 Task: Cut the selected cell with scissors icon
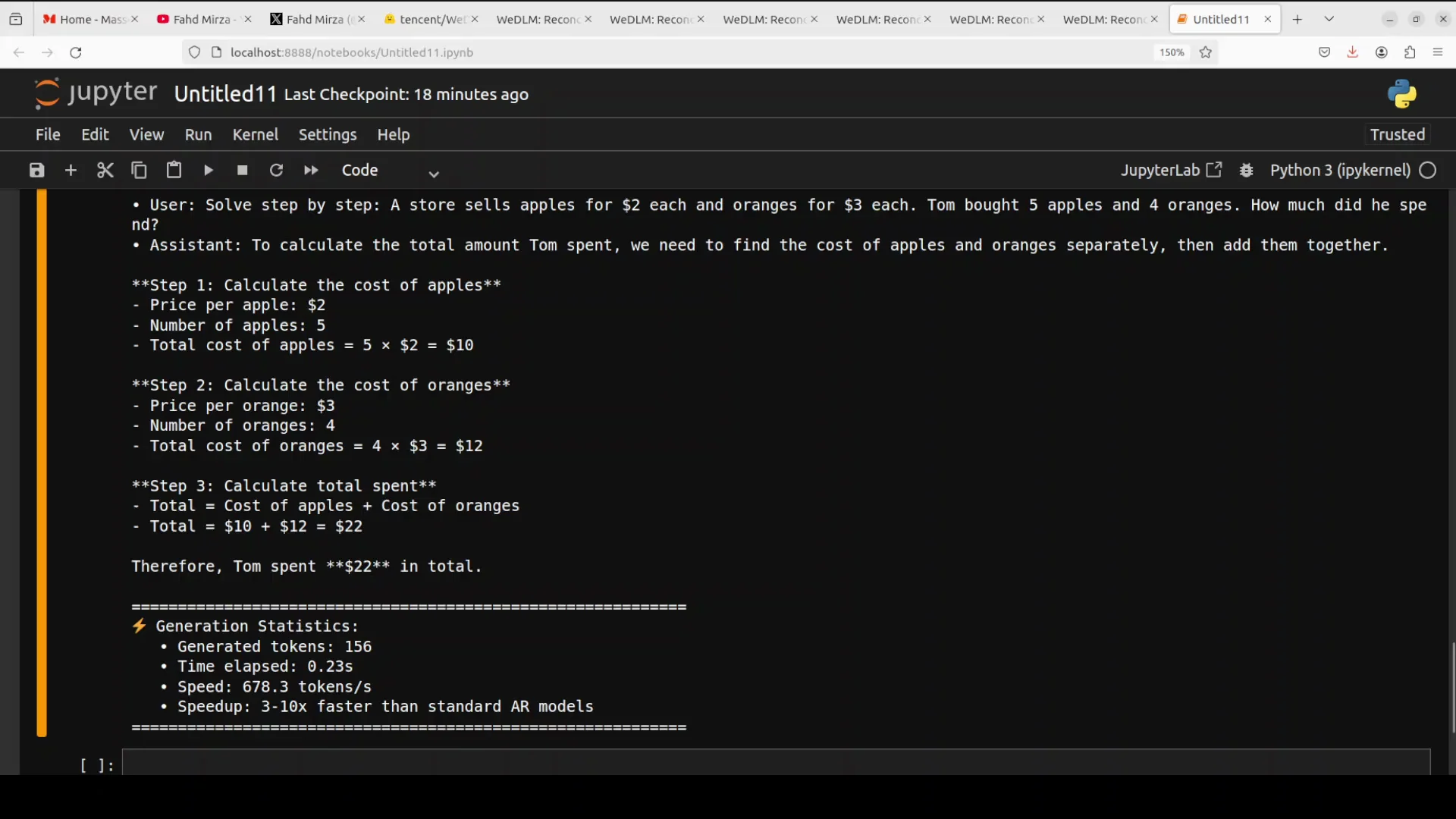(105, 171)
